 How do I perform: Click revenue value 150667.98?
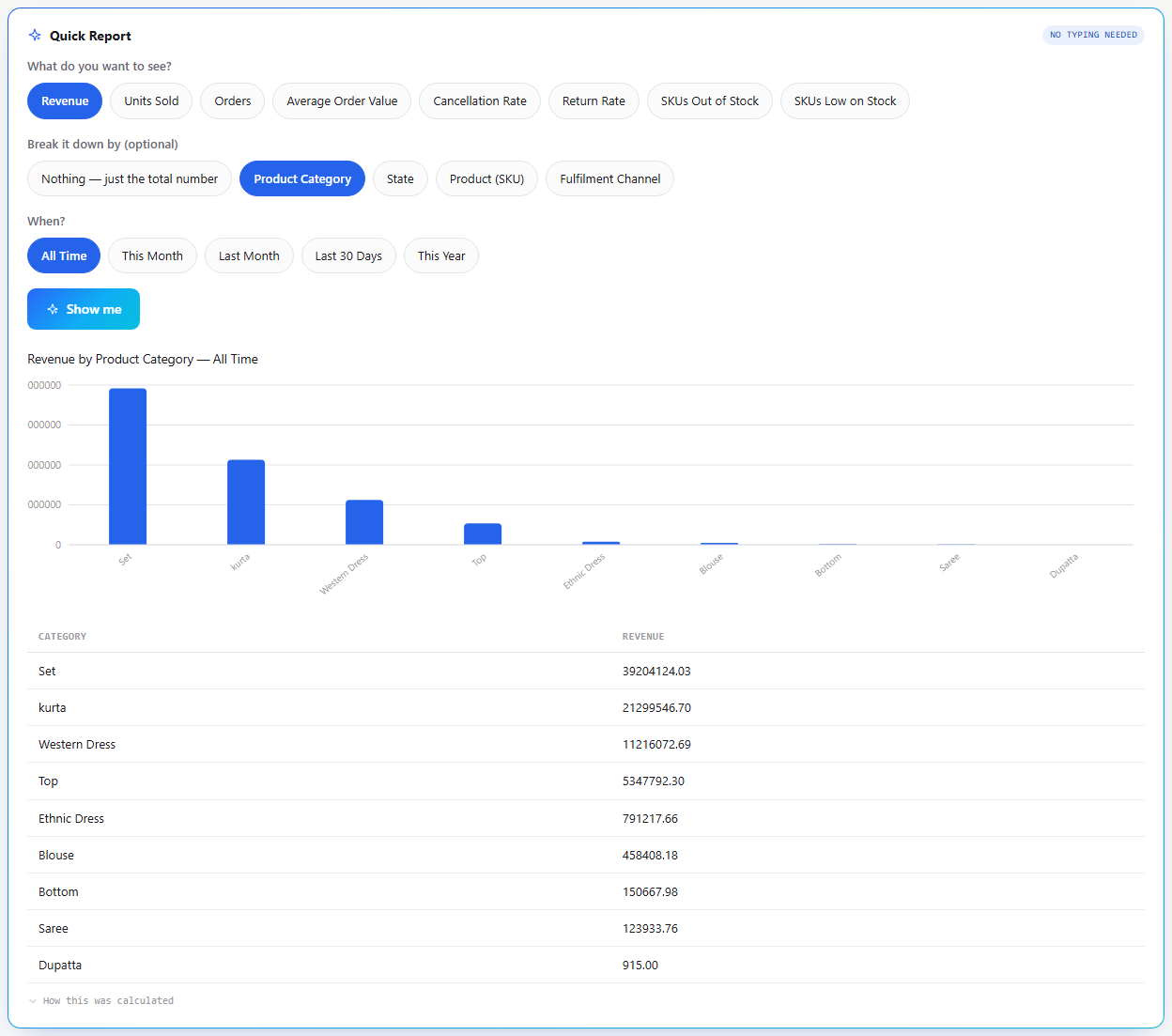(650, 892)
